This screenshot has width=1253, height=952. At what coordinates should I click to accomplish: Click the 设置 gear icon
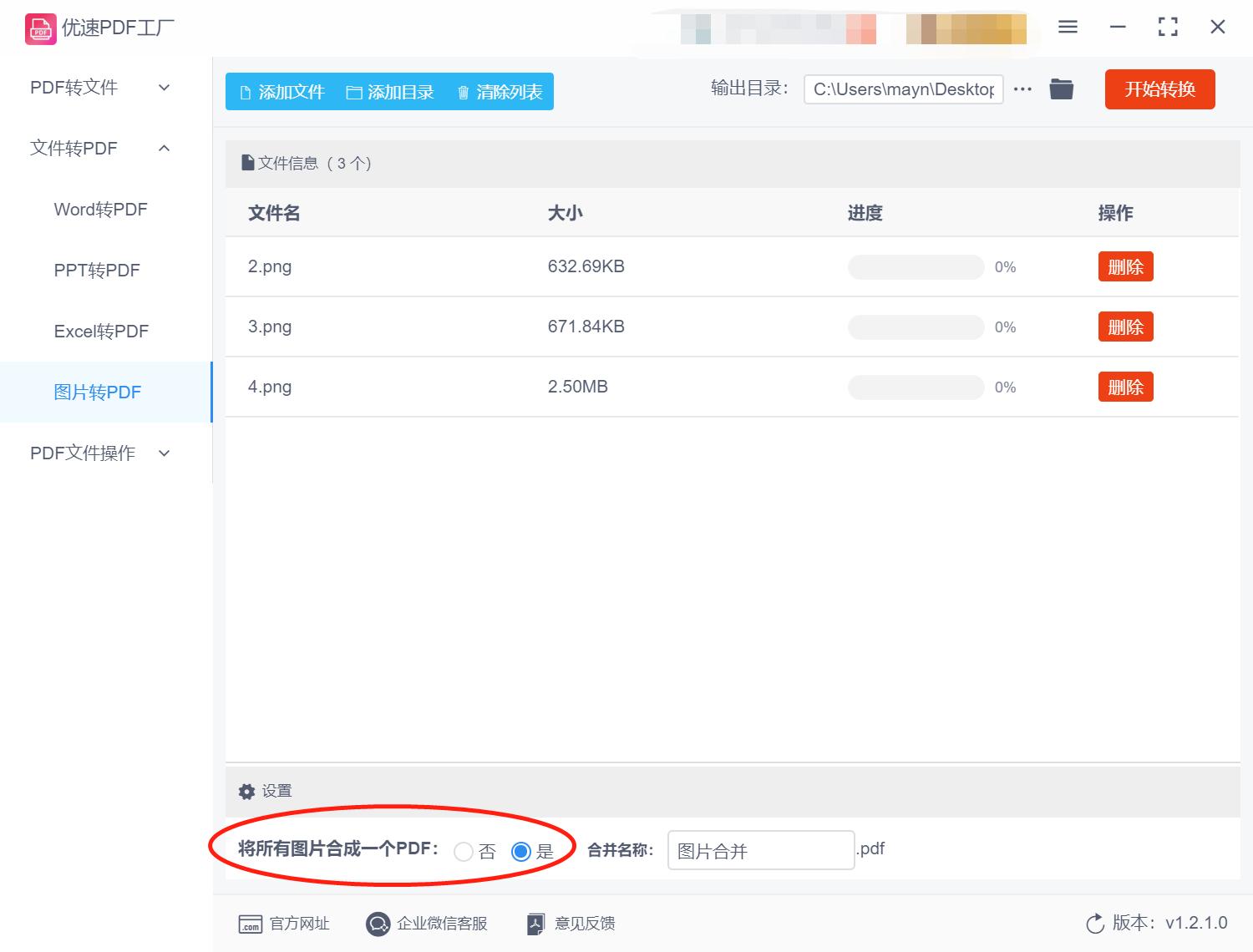click(246, 791)
